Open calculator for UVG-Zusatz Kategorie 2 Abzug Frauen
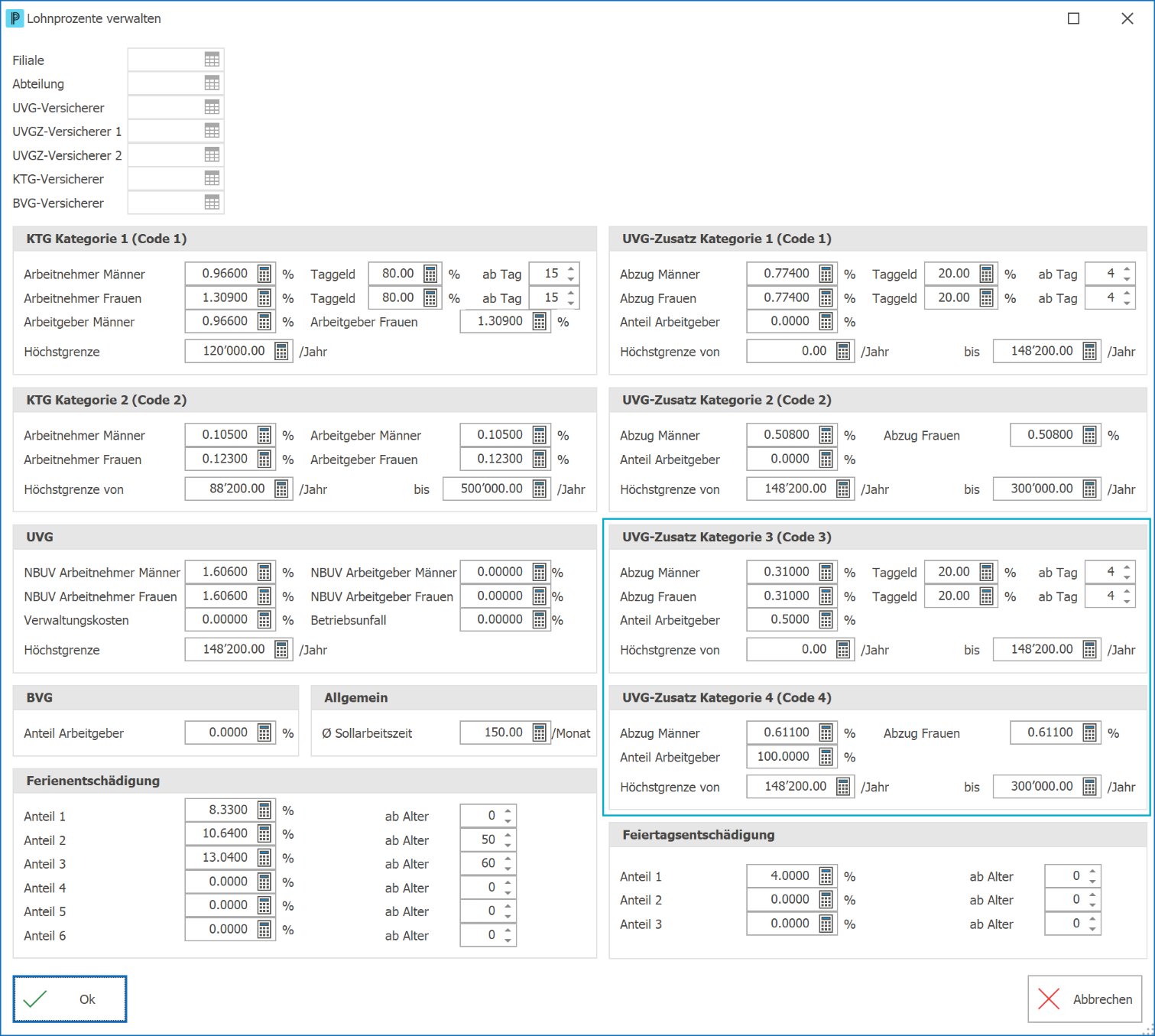The width and height of the screenshot is (1155, 1036). point(1090,434)
